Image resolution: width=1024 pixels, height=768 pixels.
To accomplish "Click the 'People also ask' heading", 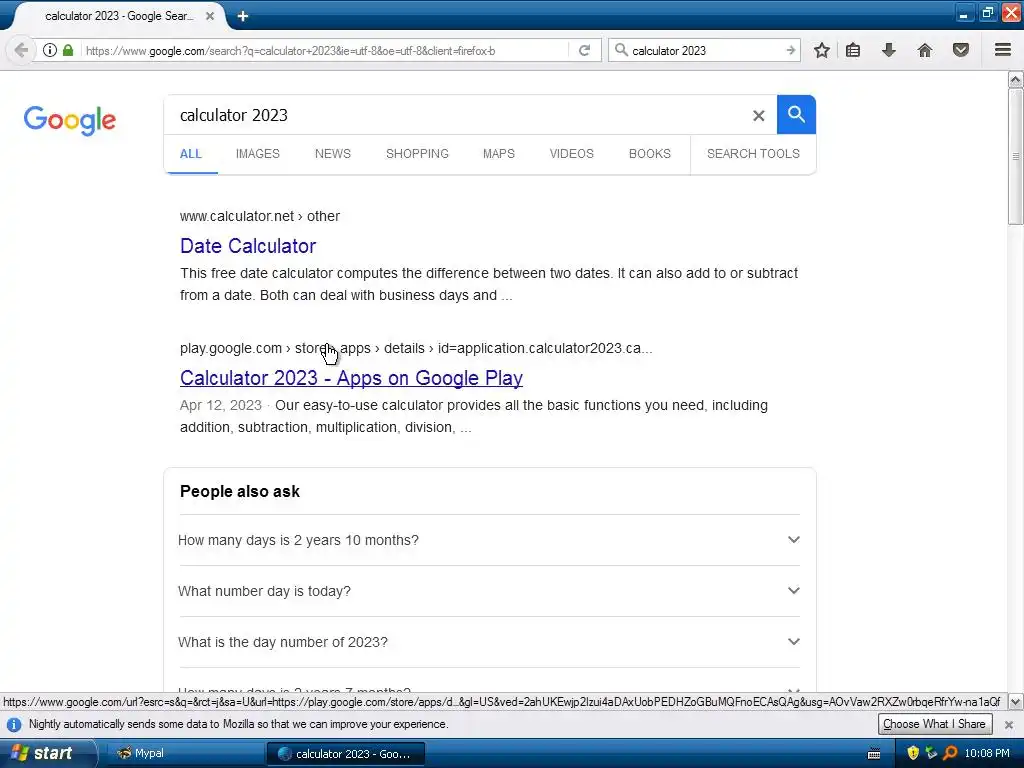I will 240,492.
